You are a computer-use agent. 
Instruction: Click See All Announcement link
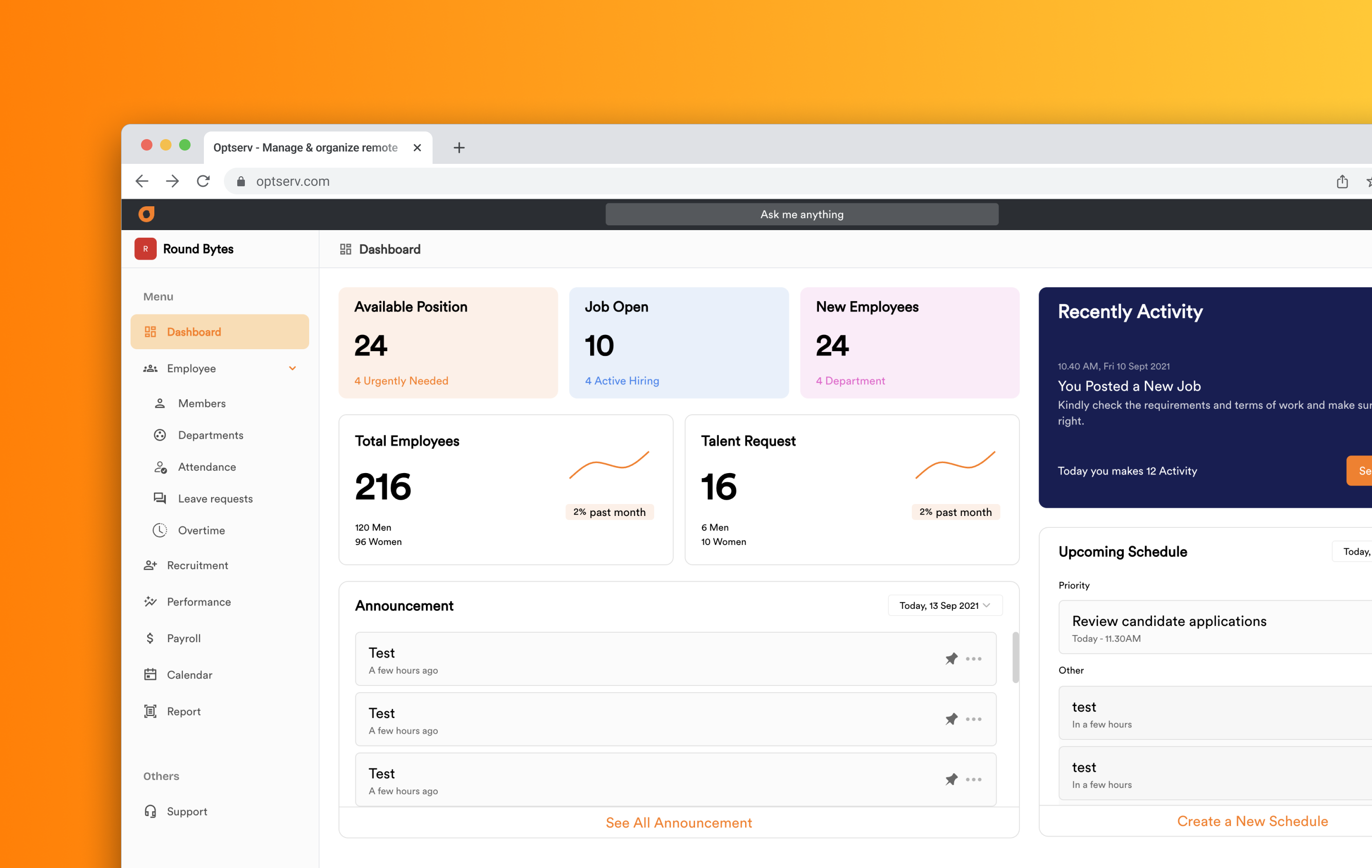tap(679, 822)
